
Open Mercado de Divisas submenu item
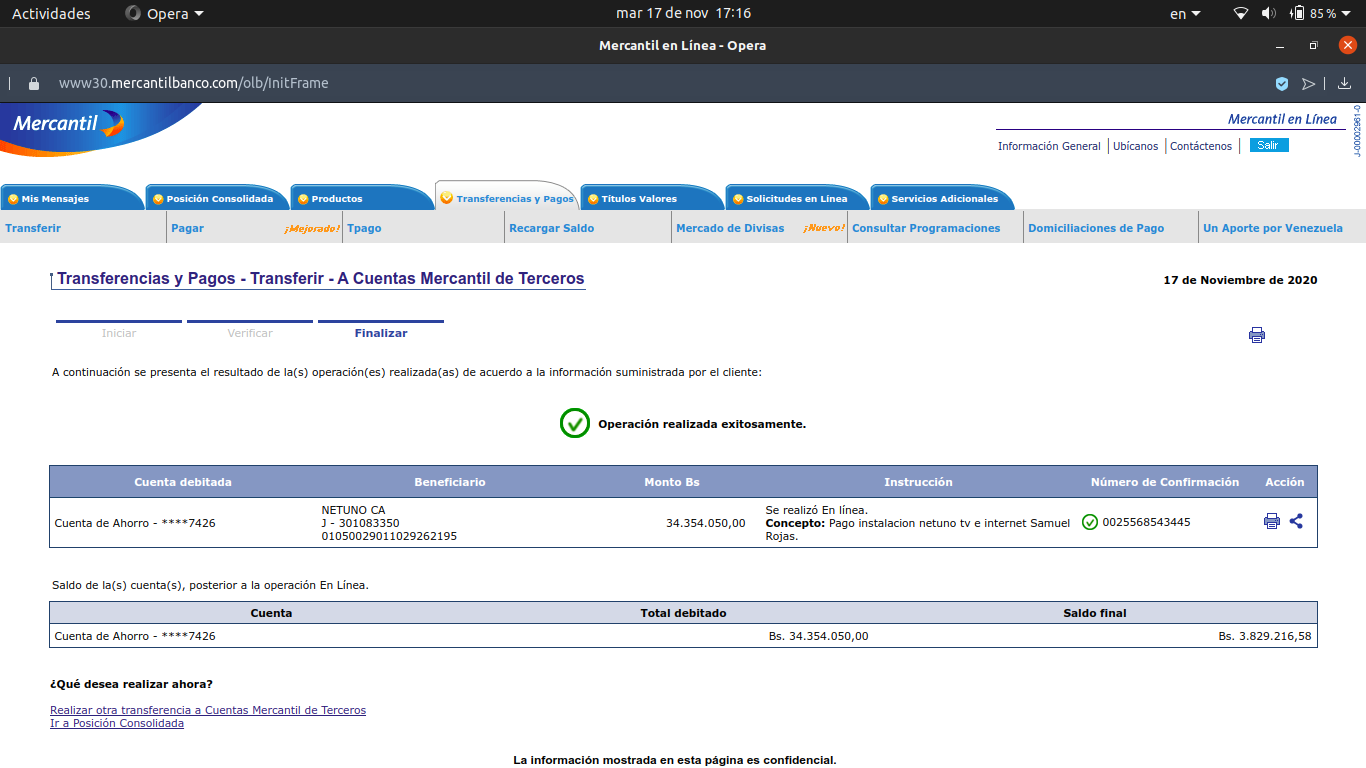pyautogui.click(x=730, y=228)
